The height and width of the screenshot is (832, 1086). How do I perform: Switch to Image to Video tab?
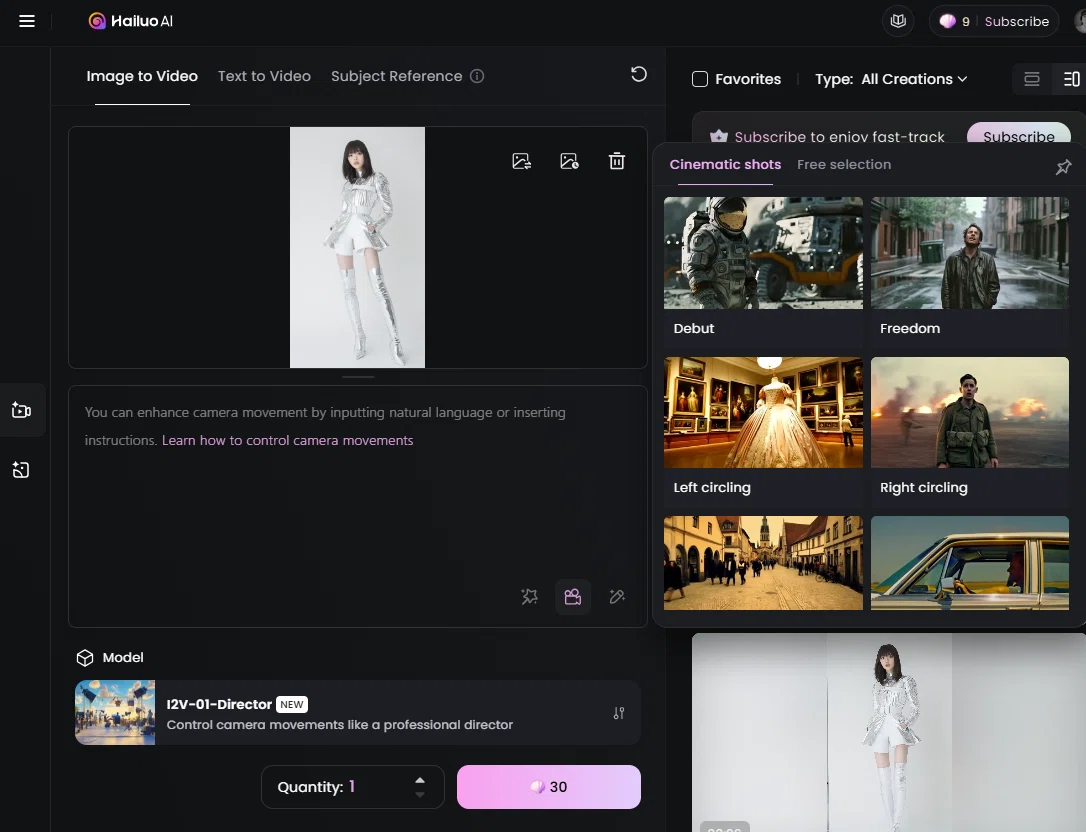[142, 76]
